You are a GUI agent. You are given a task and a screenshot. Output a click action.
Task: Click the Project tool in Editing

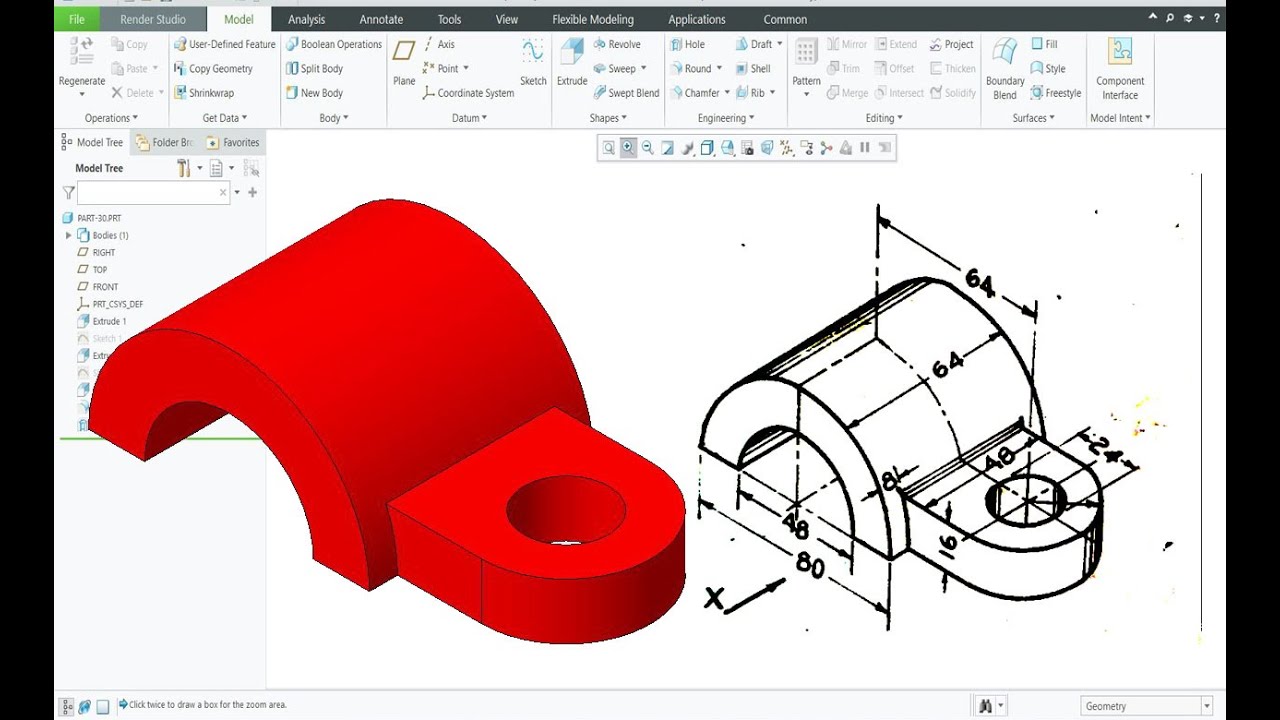[x=951, y=44]
